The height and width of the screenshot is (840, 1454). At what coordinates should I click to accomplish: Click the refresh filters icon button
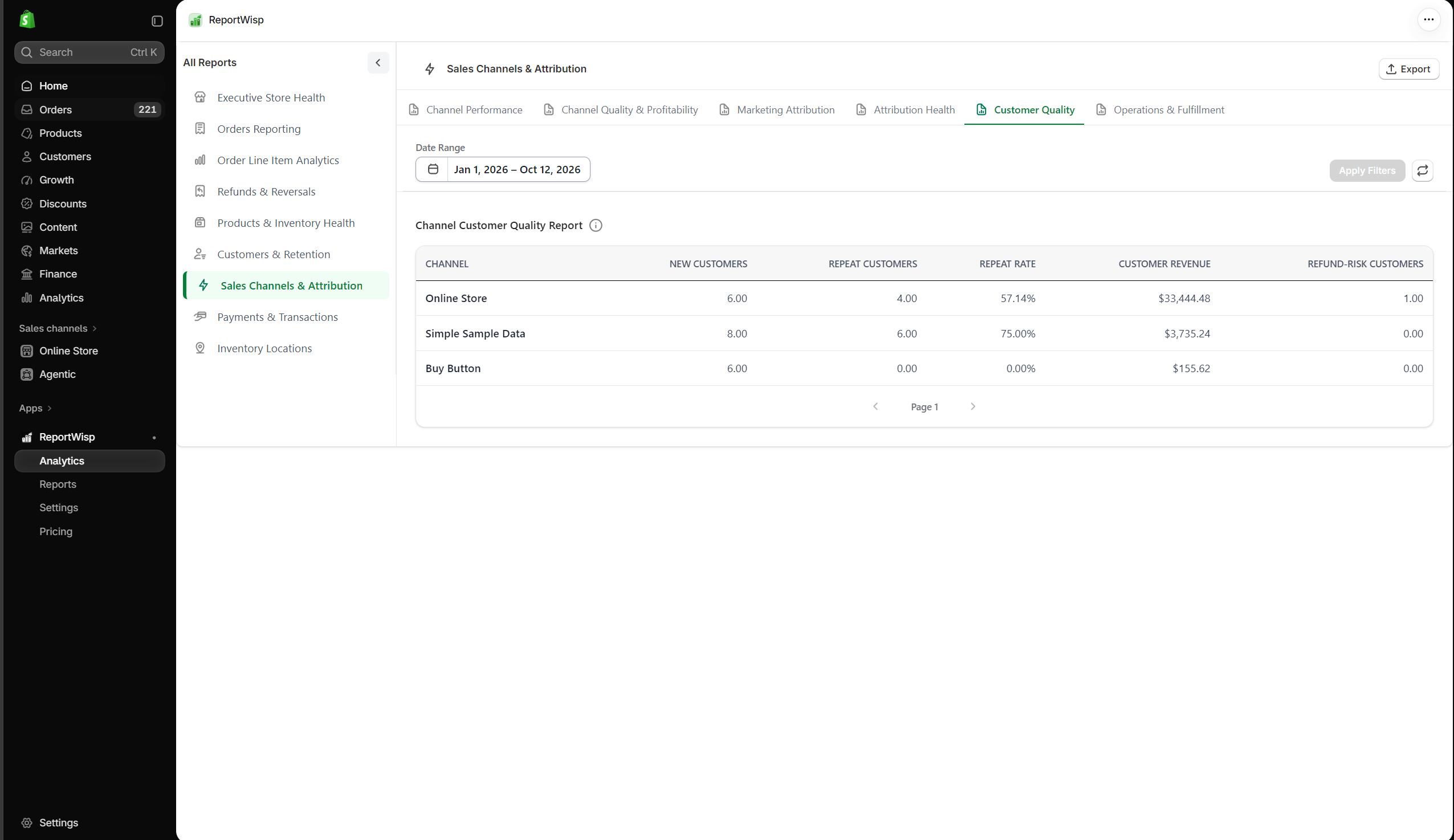[x=1422, y=170]
